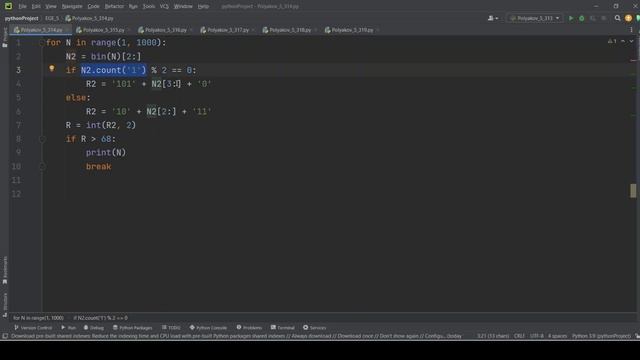This screenshot has width=640, height=360.
Task: Open the Code menu
Action: [x=93, y=6]
